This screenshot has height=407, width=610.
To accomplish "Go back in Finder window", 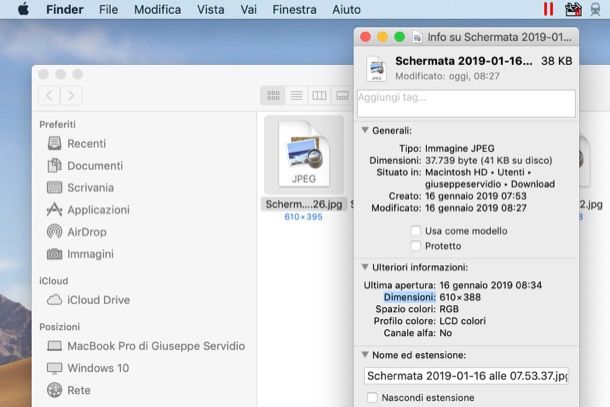I will click(49, 95).
